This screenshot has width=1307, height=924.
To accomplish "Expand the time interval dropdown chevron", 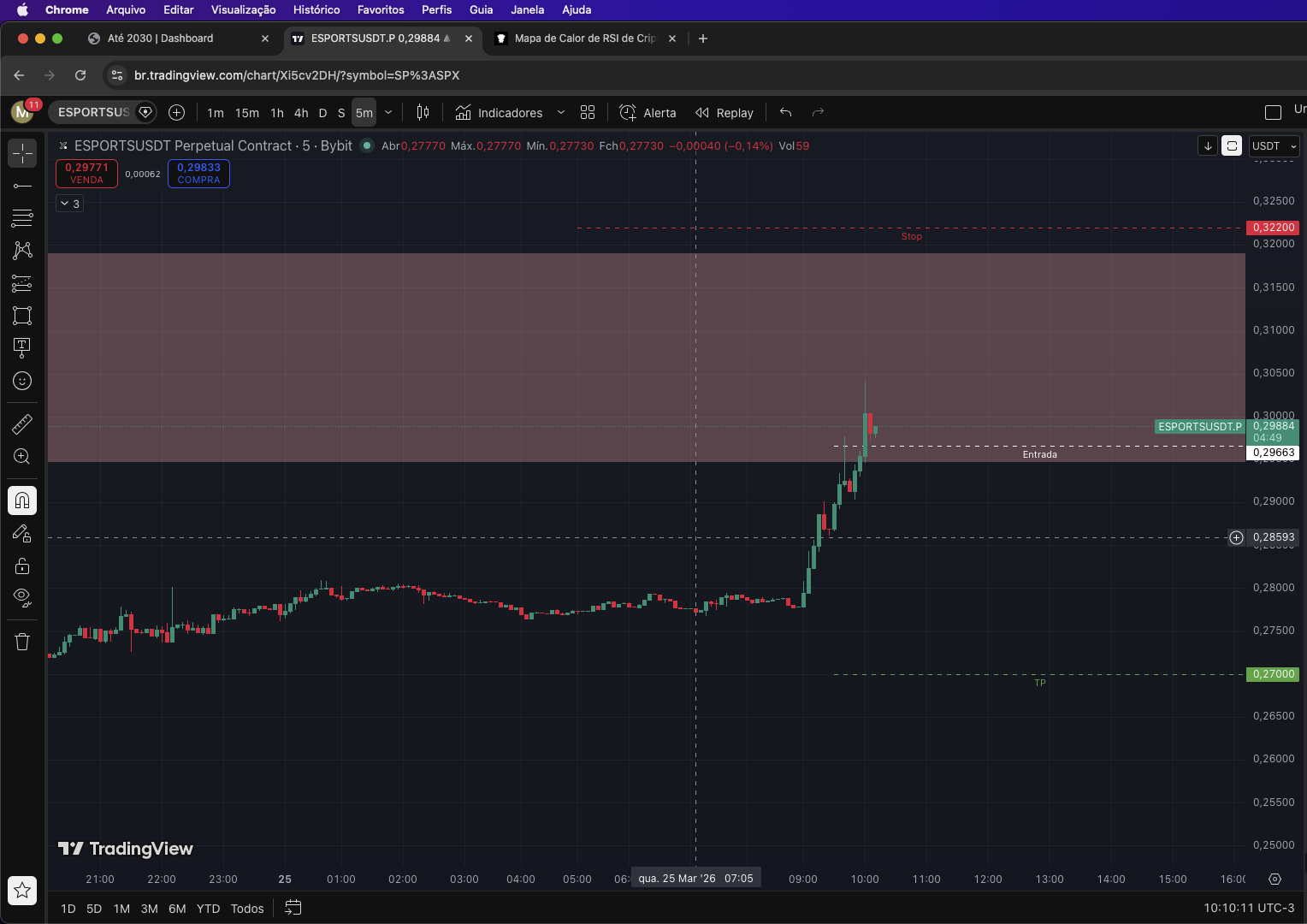I will pyautogui.click(x=388, y=113).
